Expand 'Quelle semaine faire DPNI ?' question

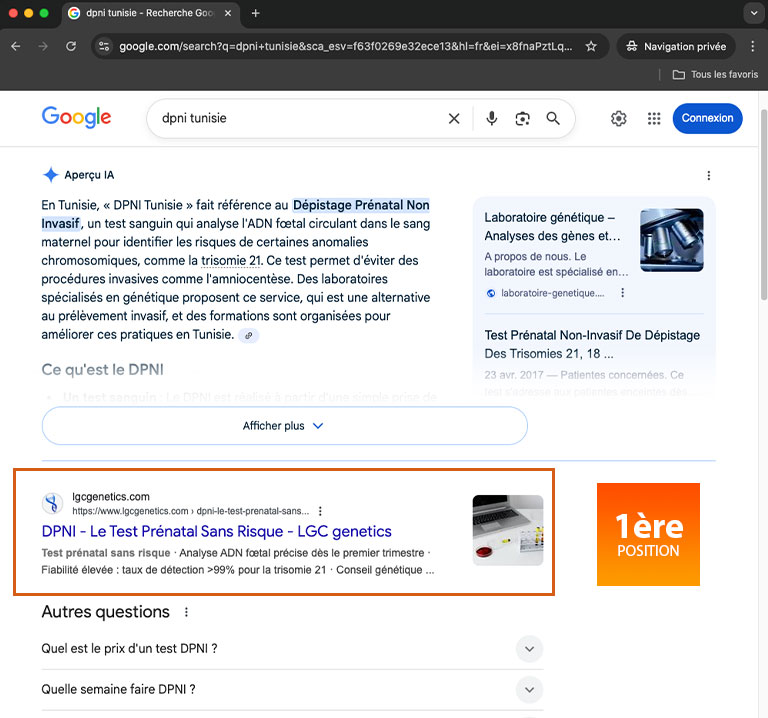(x=530, y=689)
